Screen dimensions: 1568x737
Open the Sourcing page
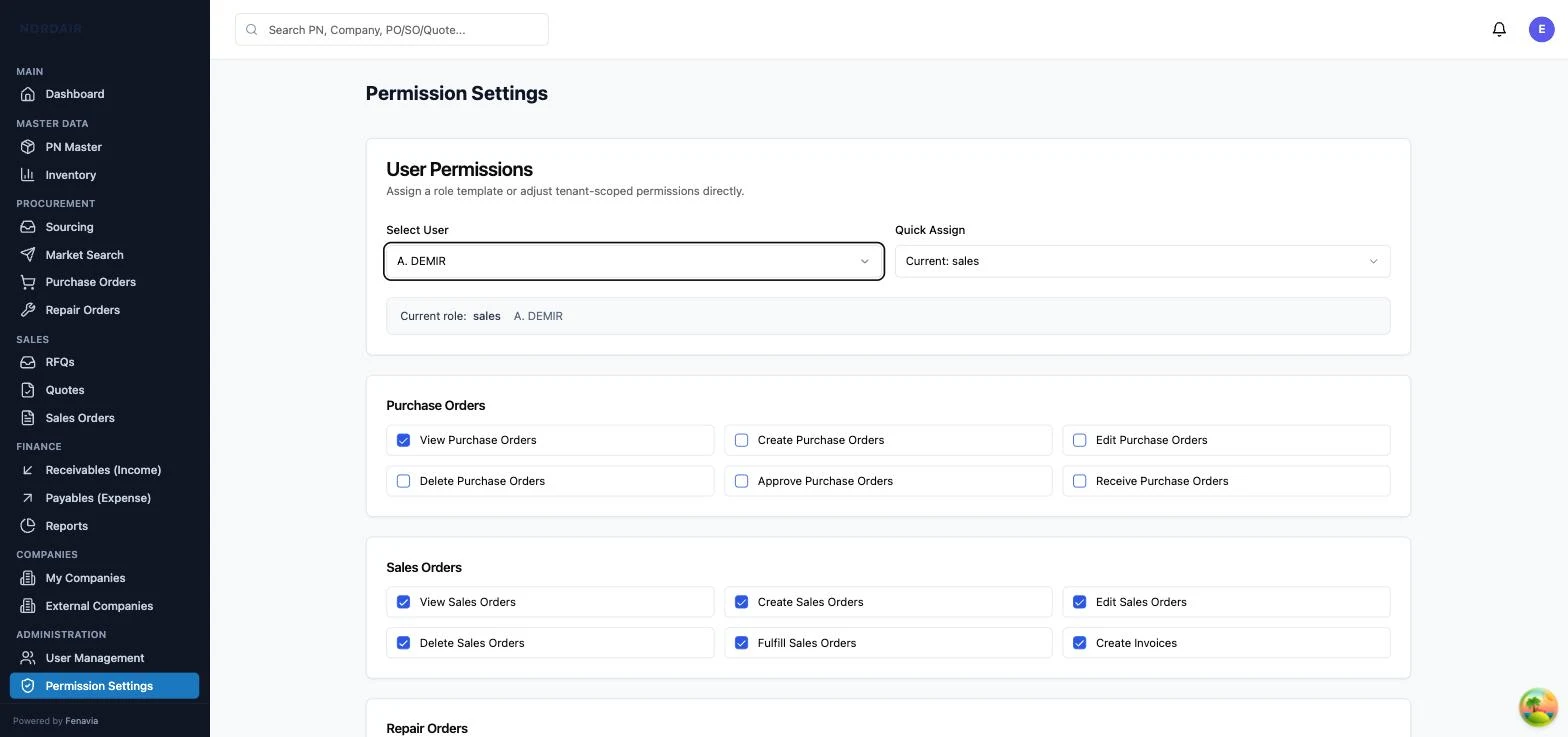click(104, 227)
